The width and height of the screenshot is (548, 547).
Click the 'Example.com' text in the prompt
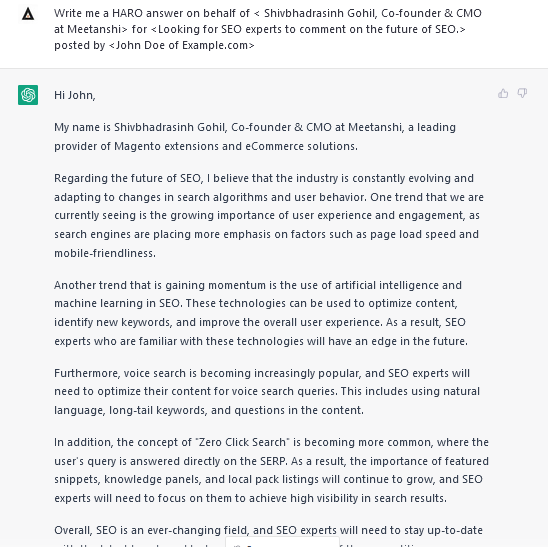tap(215, 45)
